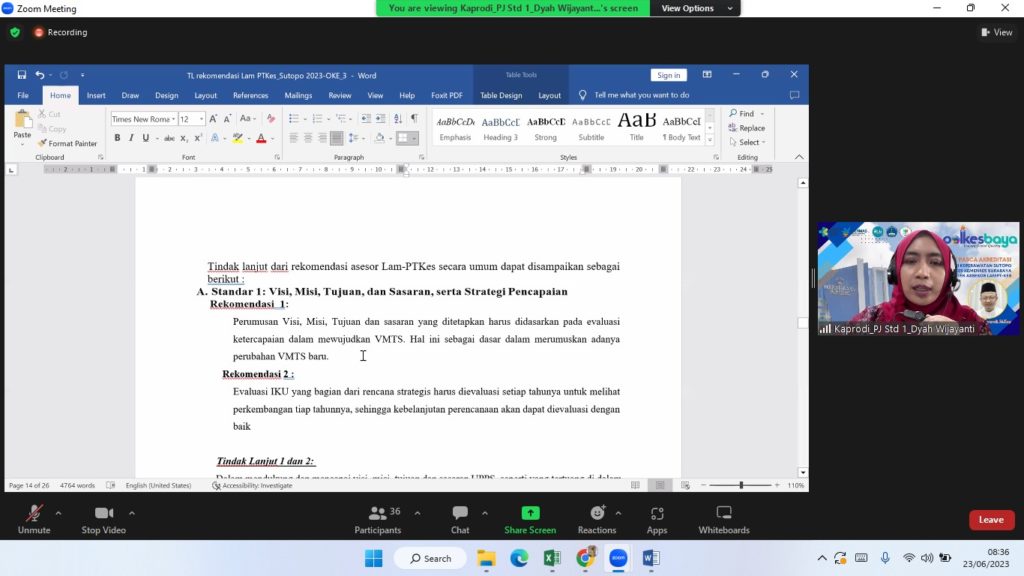Click Sign in button in Word

pyautogui.click(x=668, y=75)
